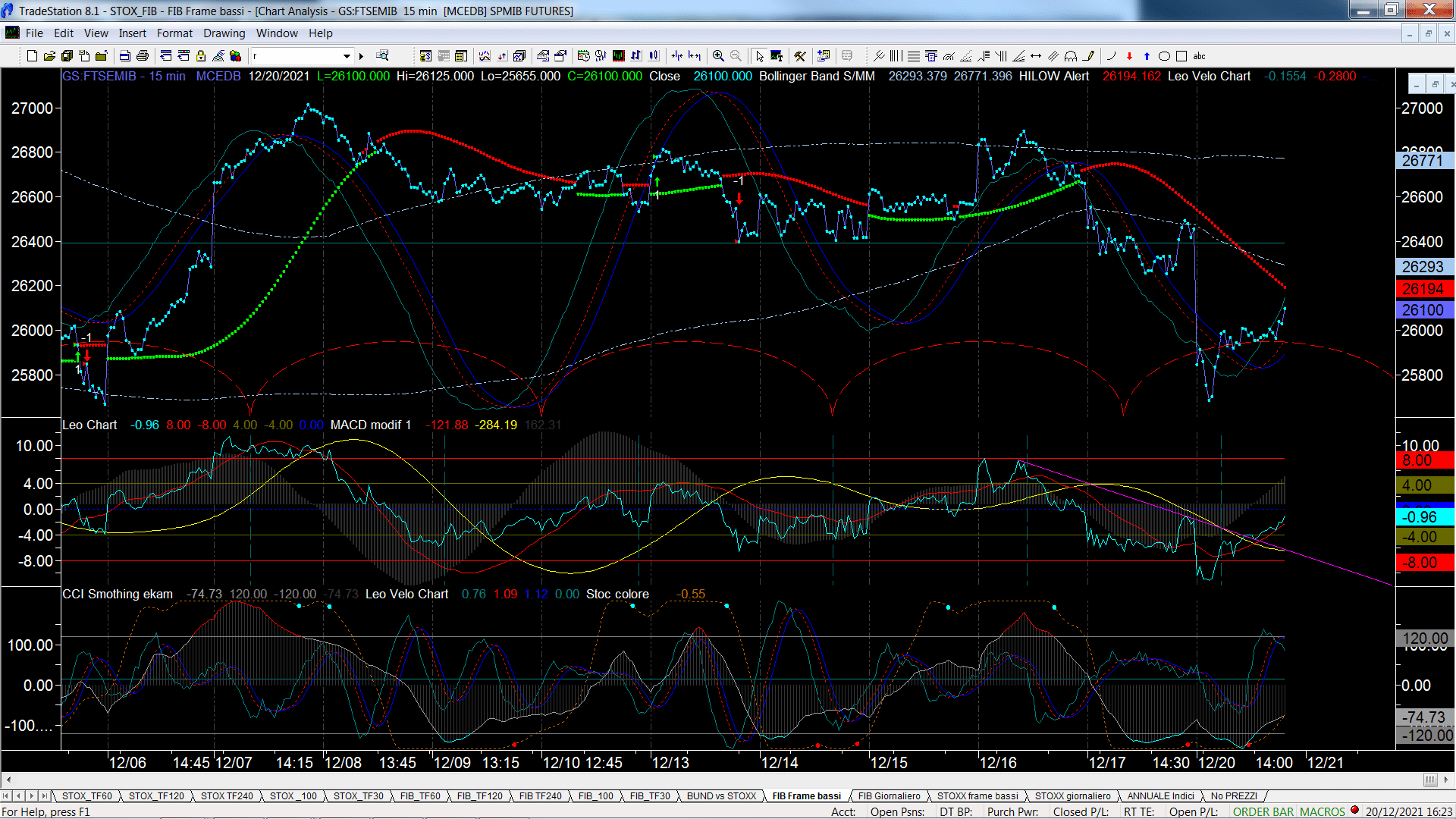Select the blue up arrow drawing tool
This screenshot has width=1456, height=819.
[x=1147, y=56]
